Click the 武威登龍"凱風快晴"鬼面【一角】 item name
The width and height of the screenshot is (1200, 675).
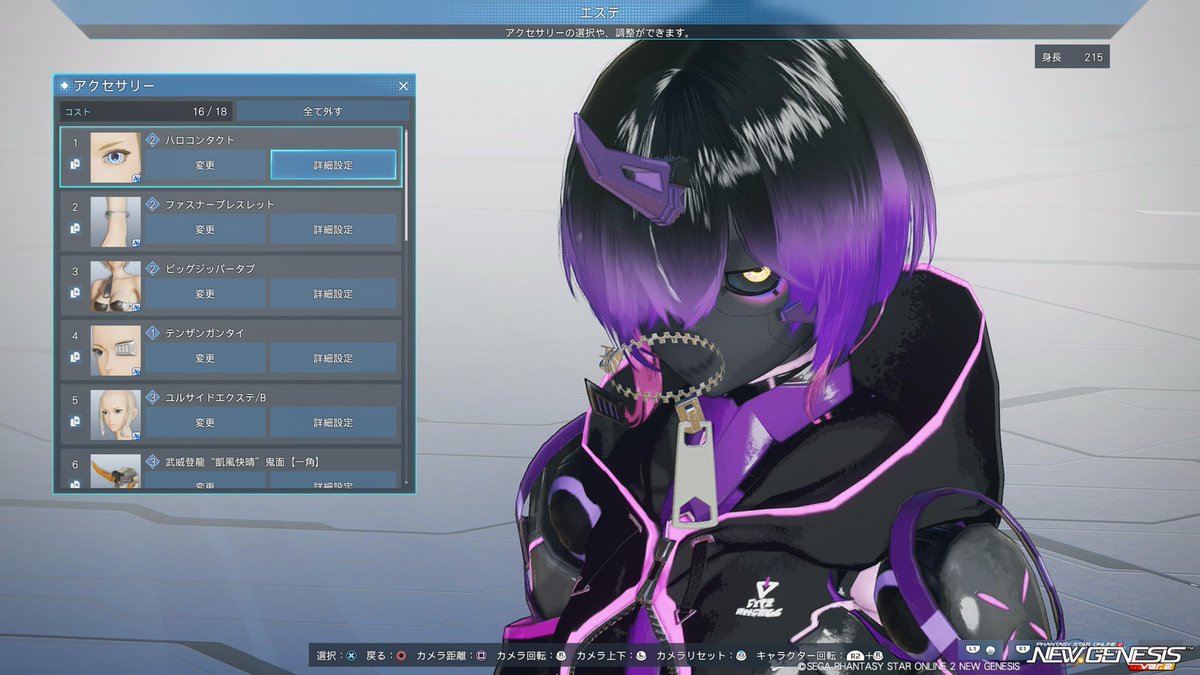(242, 461)
